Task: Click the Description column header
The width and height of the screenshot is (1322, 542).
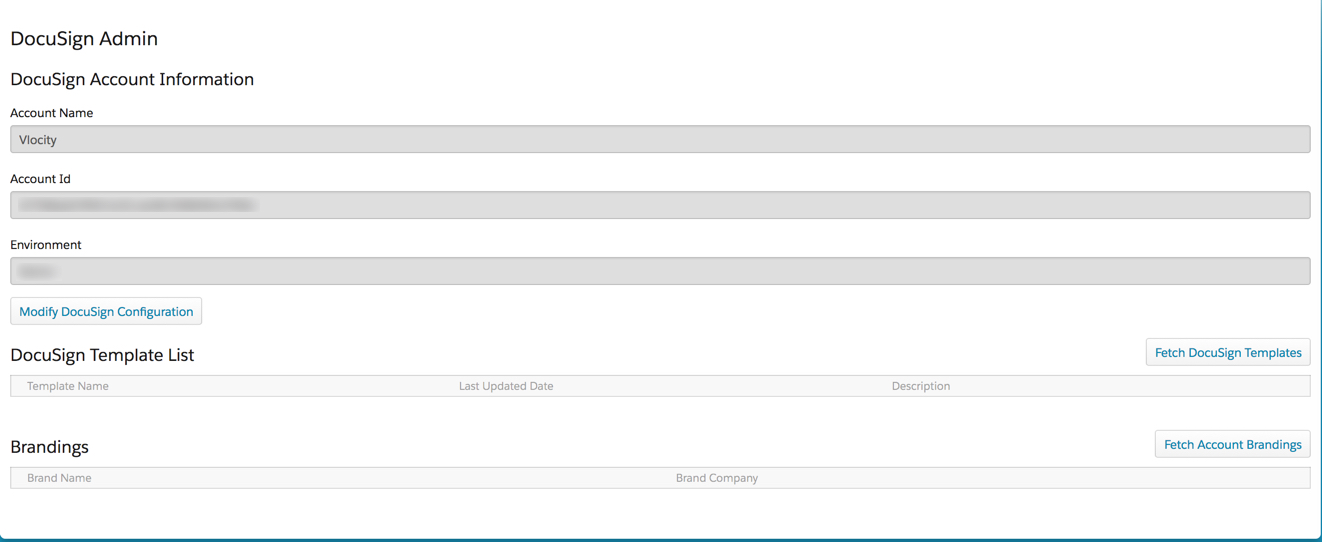Action: pos(921,386)
